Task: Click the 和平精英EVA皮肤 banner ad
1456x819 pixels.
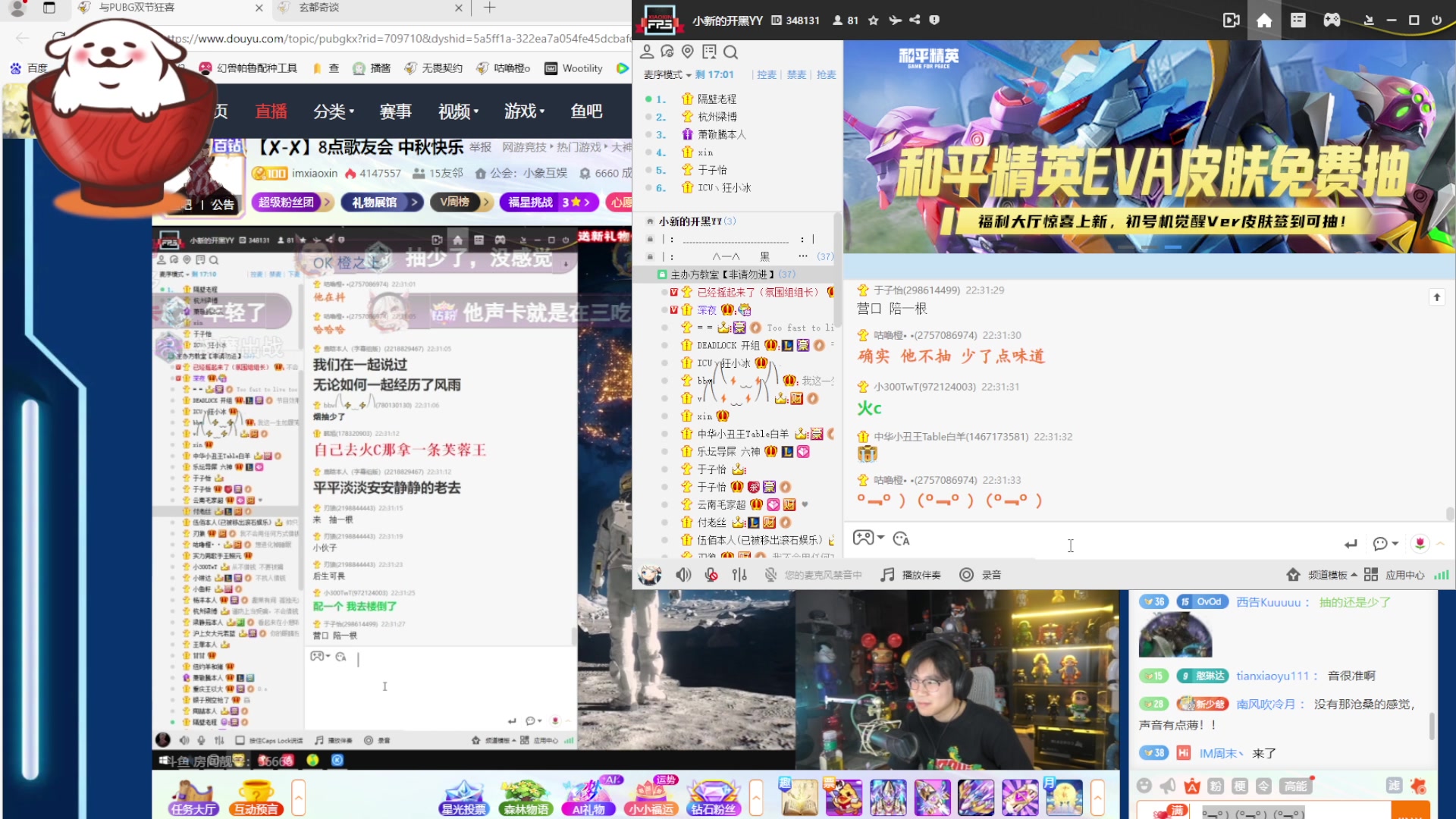Action: (x=1149, y=146)
